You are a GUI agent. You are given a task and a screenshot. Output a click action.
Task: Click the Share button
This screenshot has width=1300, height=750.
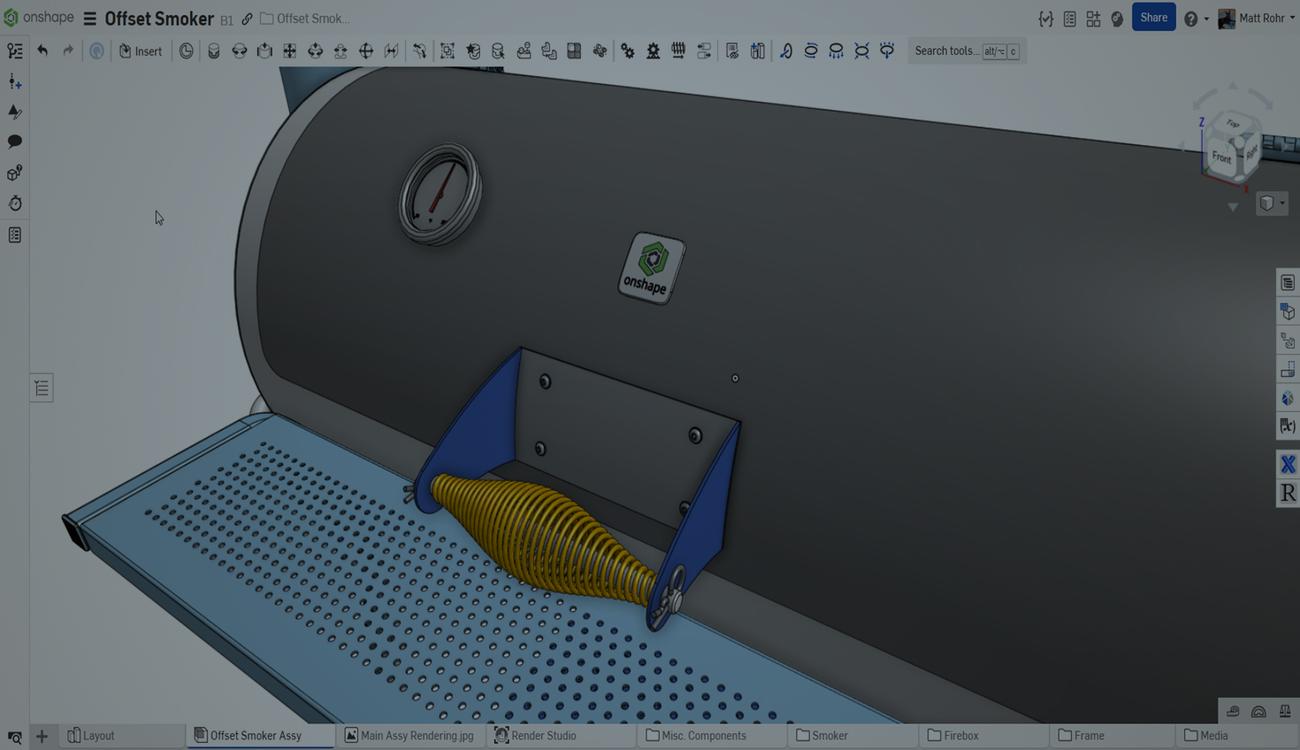(1153, 17)
